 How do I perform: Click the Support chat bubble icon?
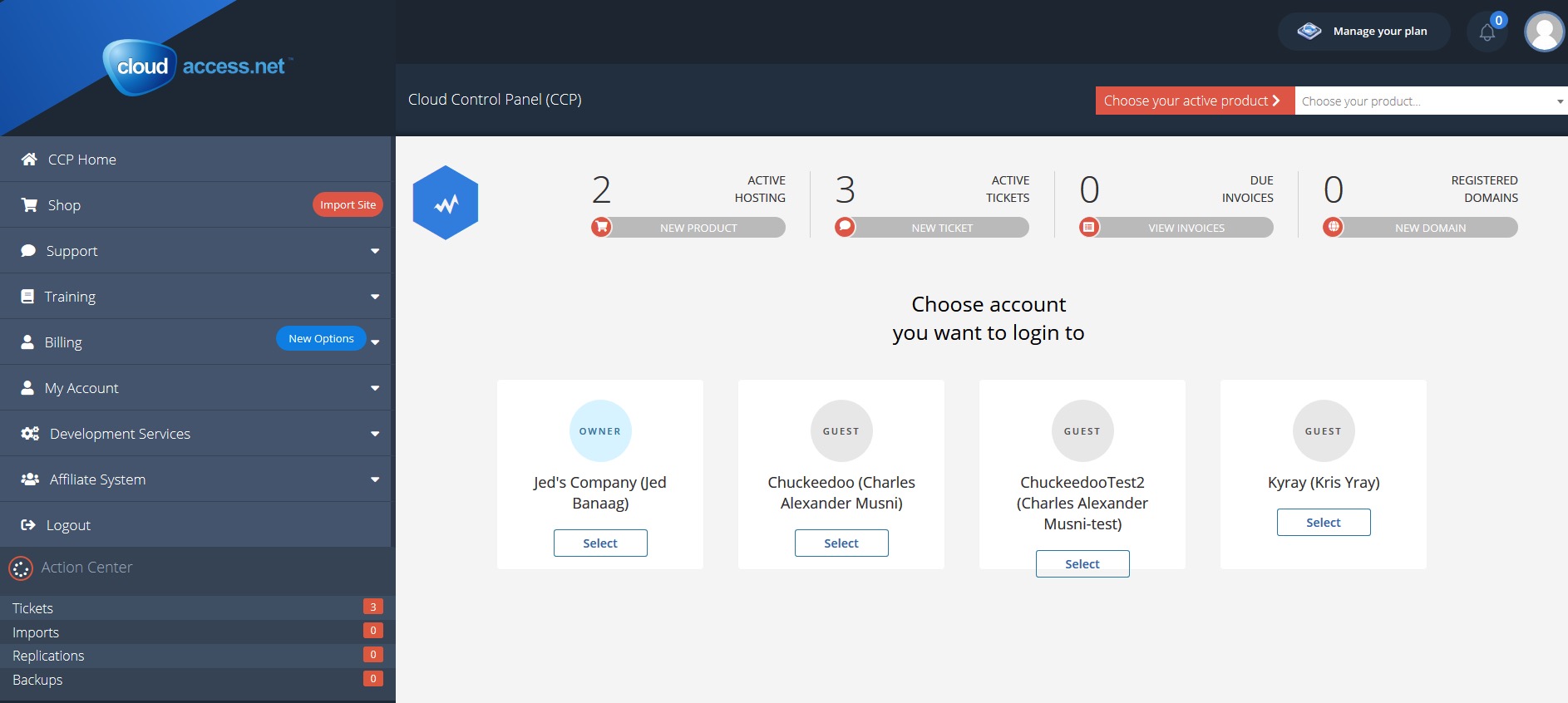coord(28,250)
